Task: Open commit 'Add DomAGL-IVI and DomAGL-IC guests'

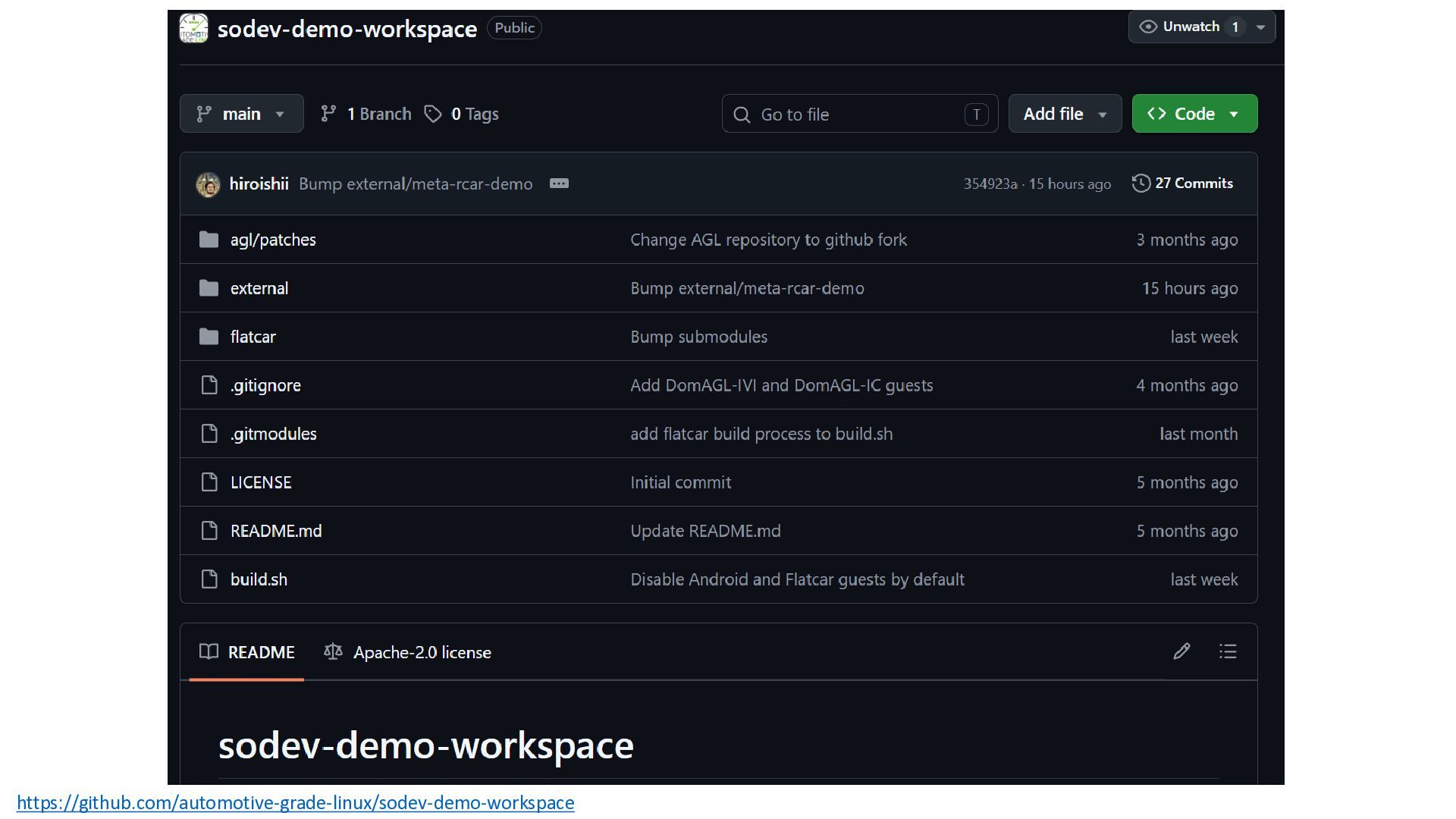Action: (782, 385)
